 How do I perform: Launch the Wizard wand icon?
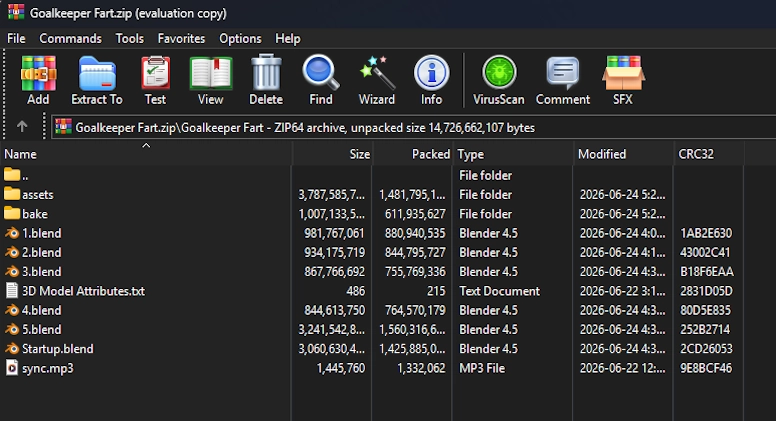(377, 80)
